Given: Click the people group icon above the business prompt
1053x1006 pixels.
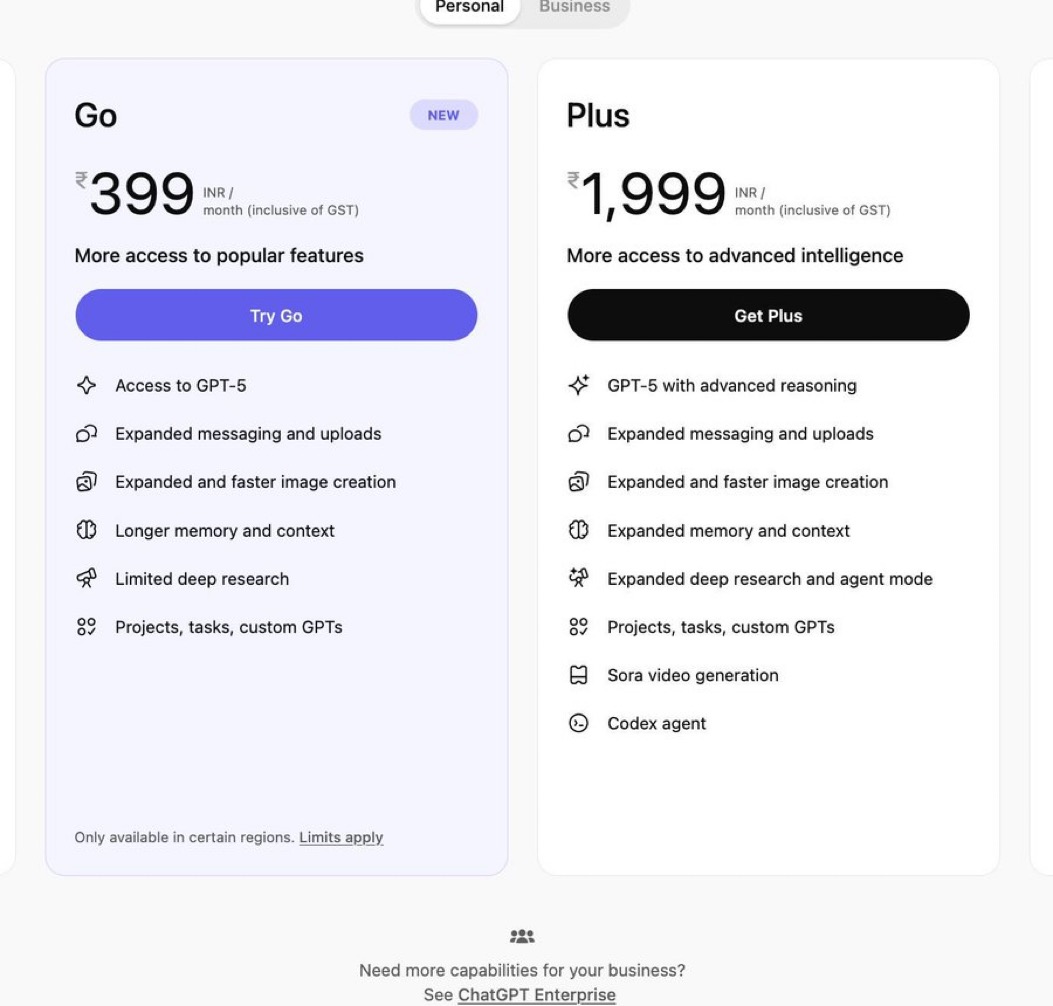Looking at the screenshot, I should (522, 937).
